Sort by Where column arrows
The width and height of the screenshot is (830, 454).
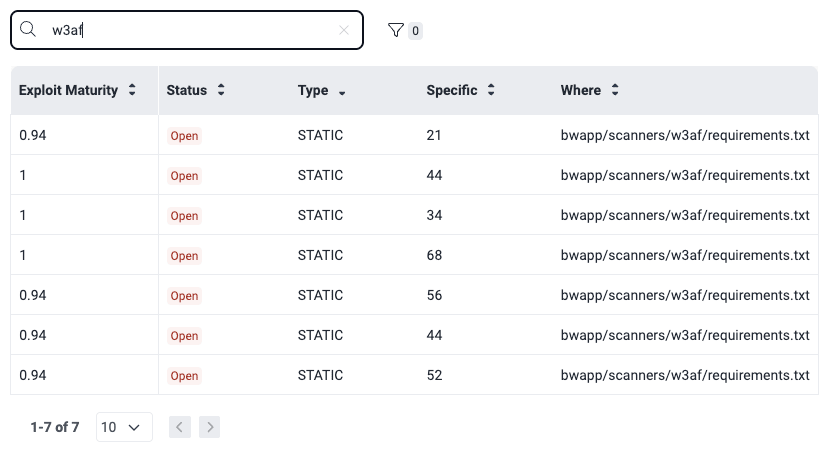[x=615, y=90]
